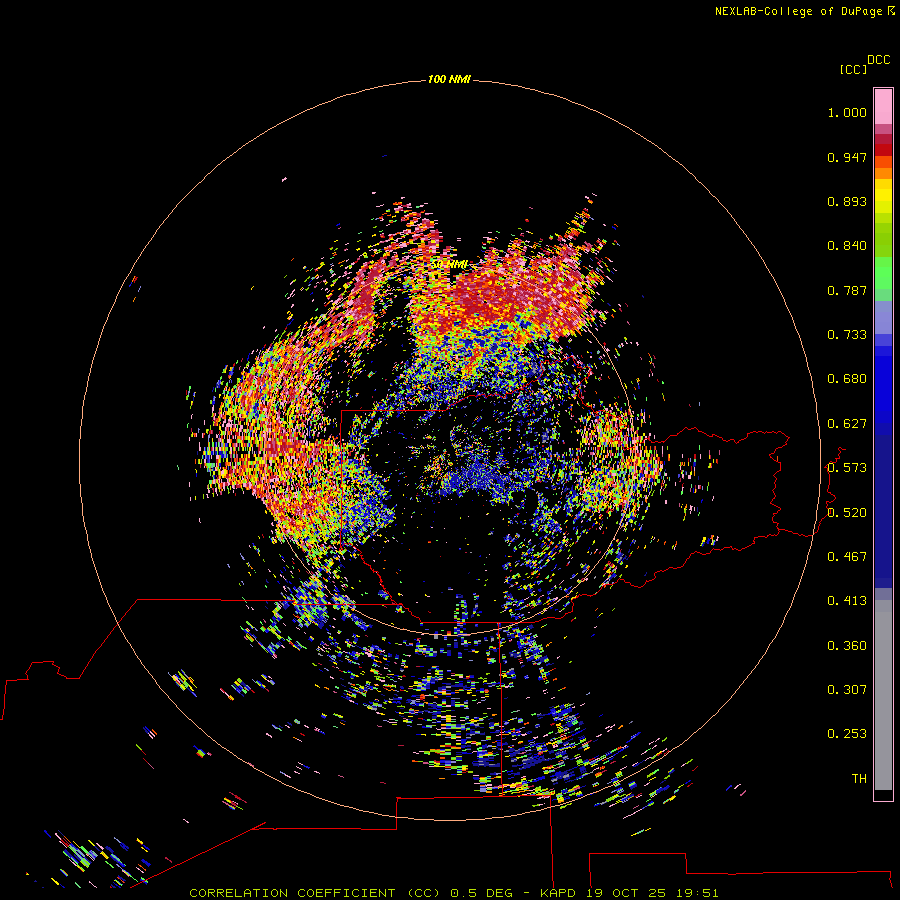The image size is (900, 900).
Task: Select the 1.000 scale value
Action: 847,112
